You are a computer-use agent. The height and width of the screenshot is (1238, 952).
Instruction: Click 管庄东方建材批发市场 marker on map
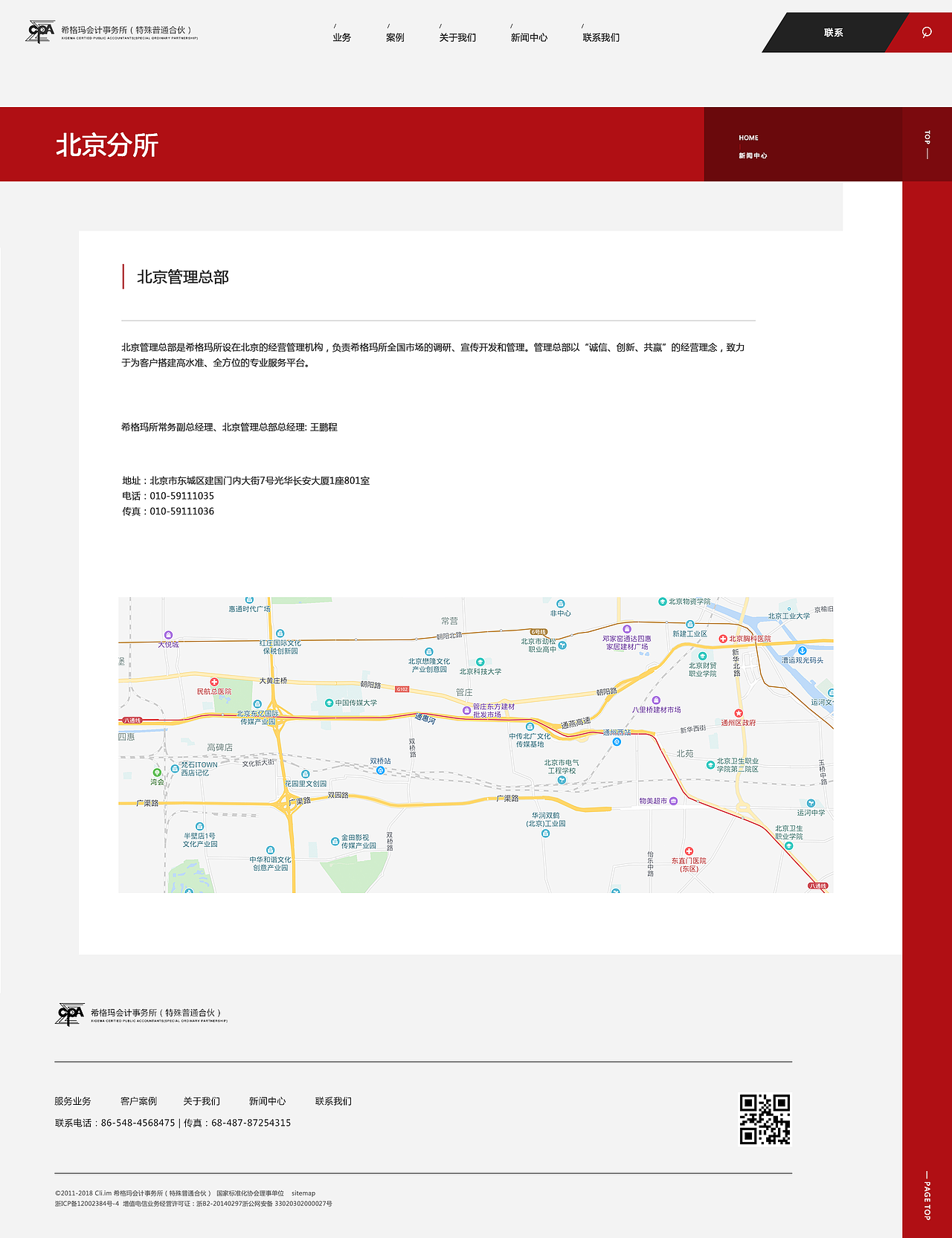click(x=466, y=711)
